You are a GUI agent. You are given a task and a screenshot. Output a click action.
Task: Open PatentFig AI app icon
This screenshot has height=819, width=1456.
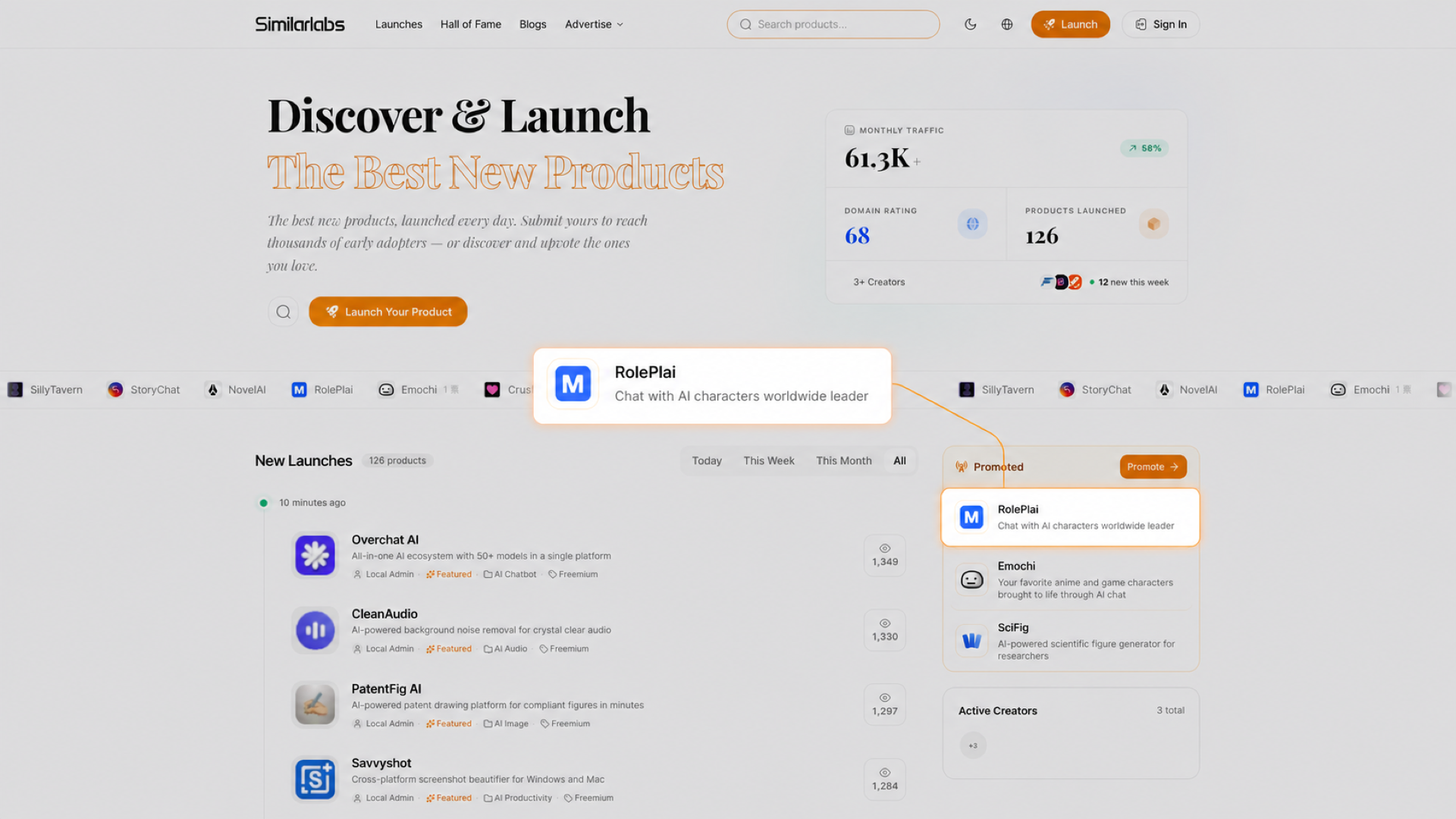(x=315, y=704)
